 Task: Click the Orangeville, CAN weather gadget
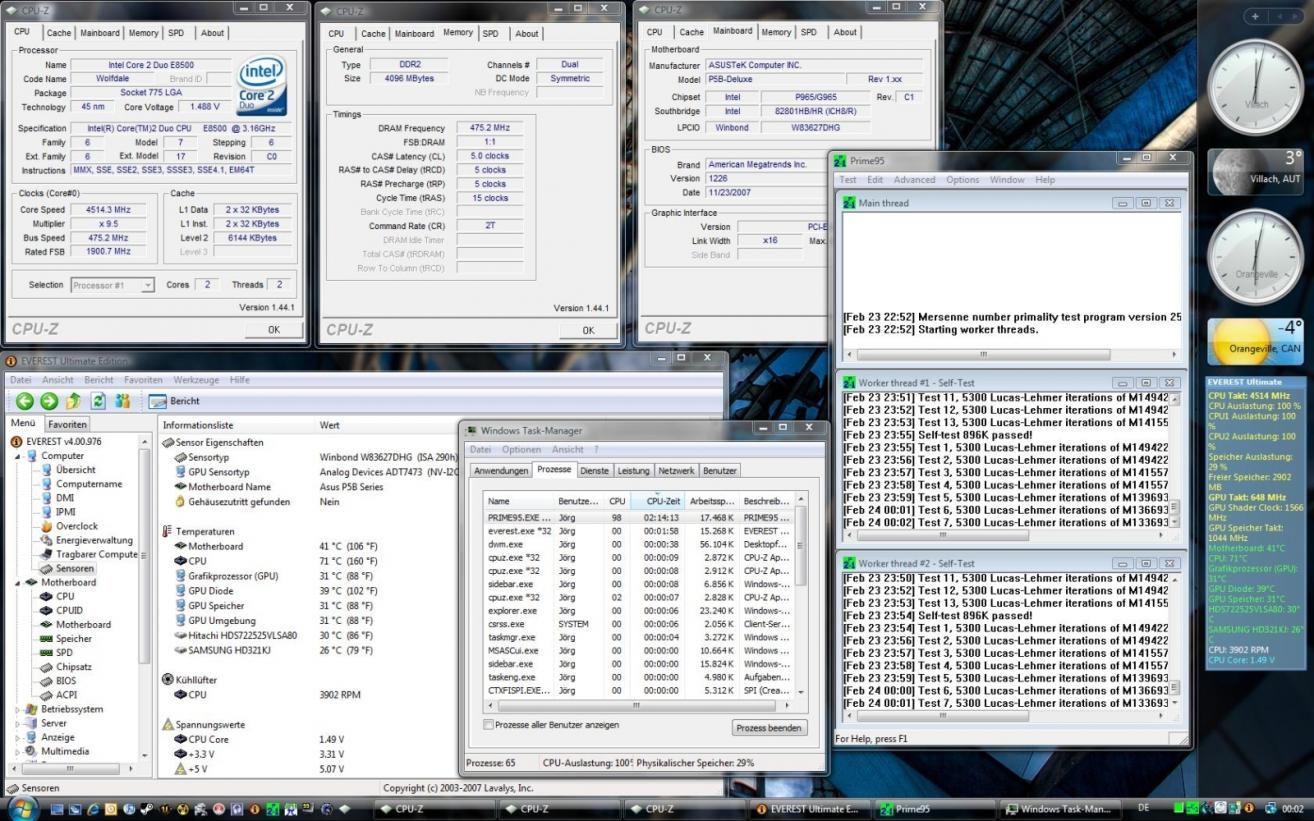(x=1256, y=342)
